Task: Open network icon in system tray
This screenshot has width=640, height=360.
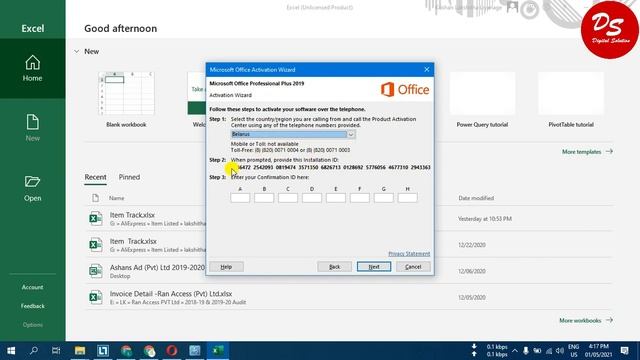Action: click(549, 351)
